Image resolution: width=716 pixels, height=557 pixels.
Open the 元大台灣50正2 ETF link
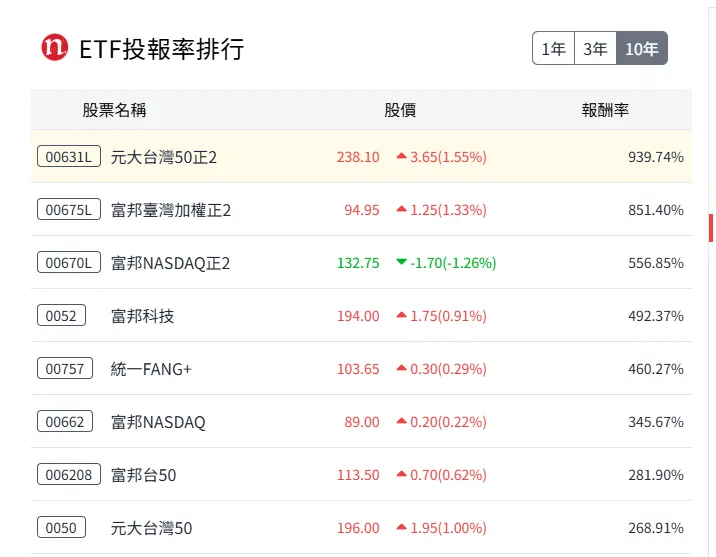tap(164, 157)
